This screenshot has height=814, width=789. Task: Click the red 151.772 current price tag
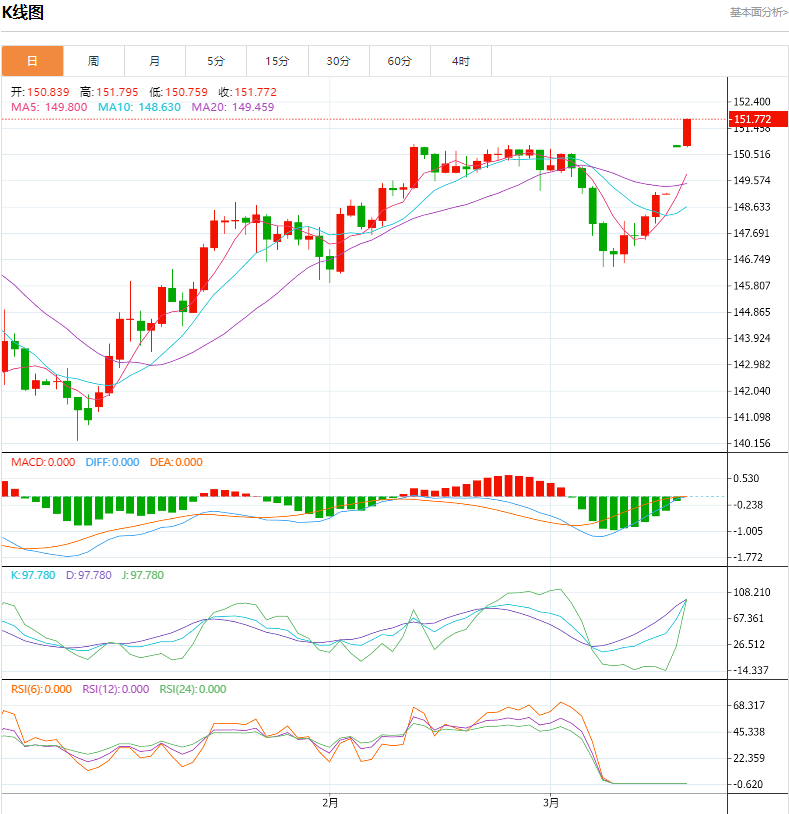(x=752, y=120)
